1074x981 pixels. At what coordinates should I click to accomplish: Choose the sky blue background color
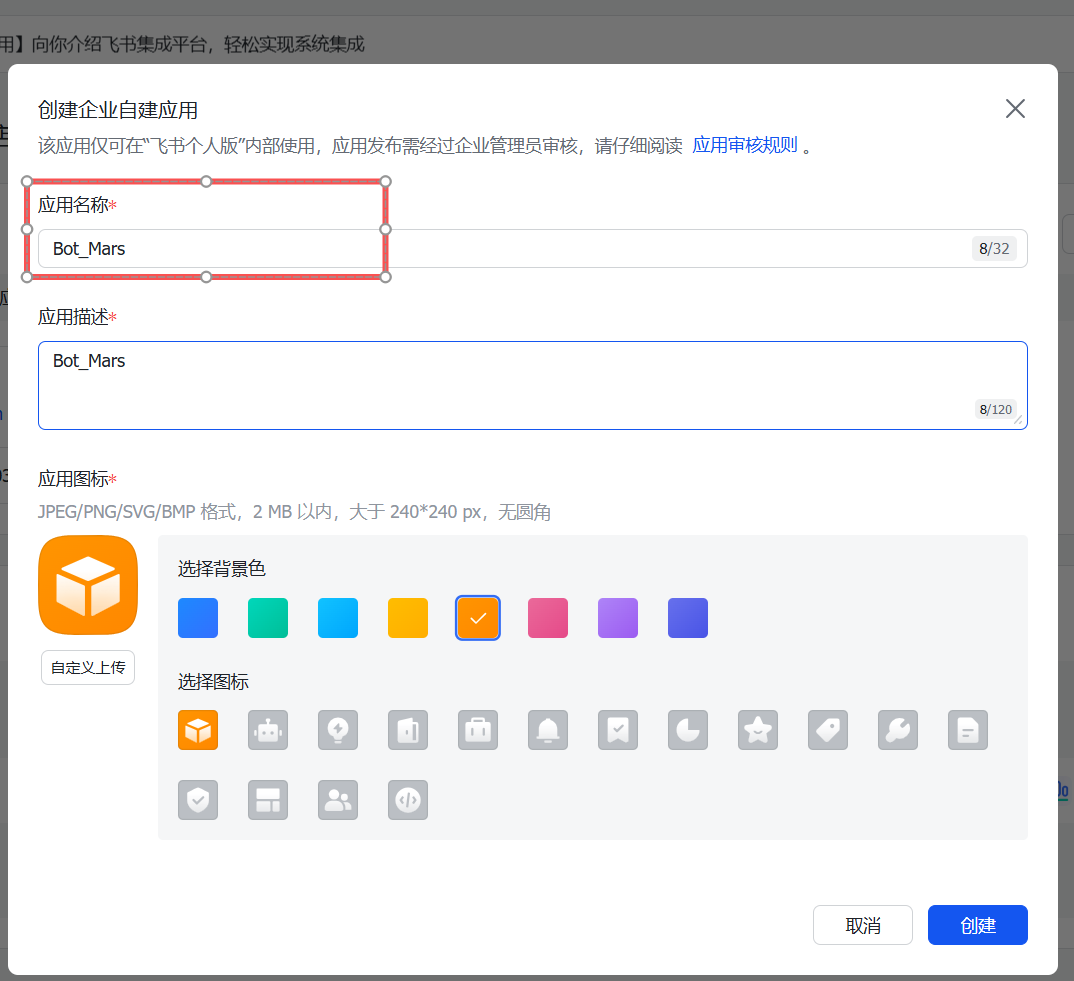pos(338,618)
